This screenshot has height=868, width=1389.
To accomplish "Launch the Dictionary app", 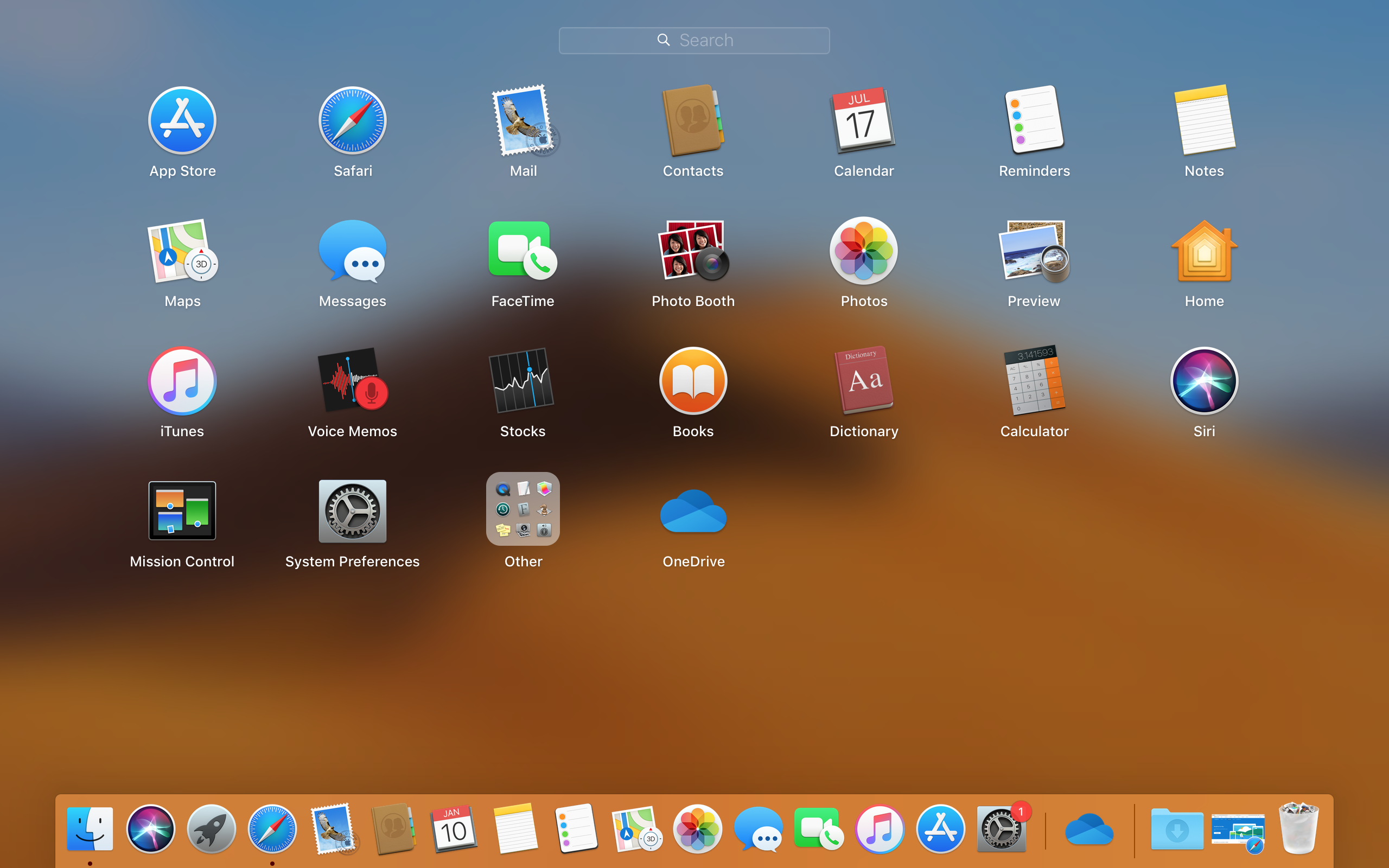I will 864,381.
